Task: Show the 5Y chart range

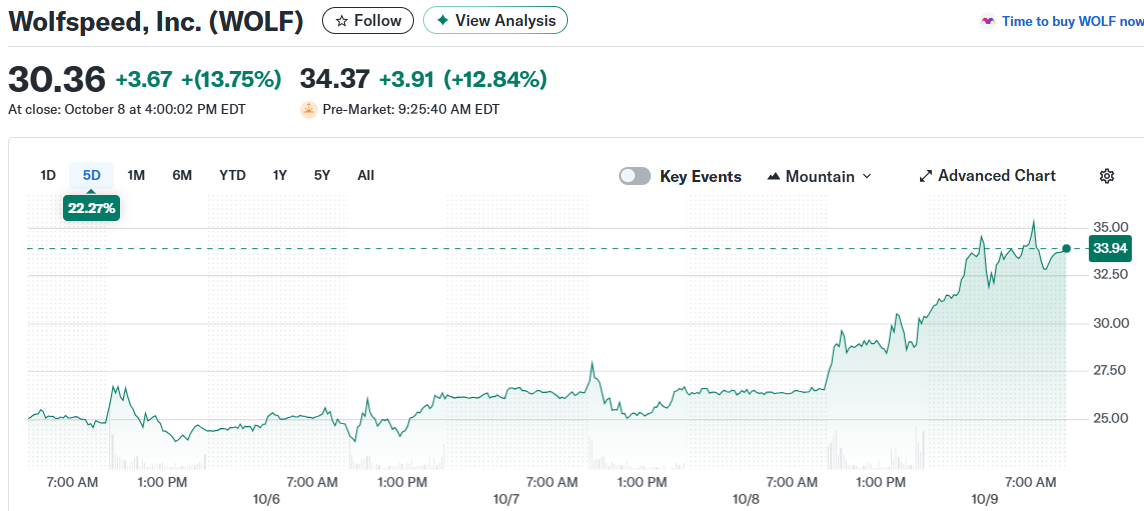Action: tap(321, 175)
